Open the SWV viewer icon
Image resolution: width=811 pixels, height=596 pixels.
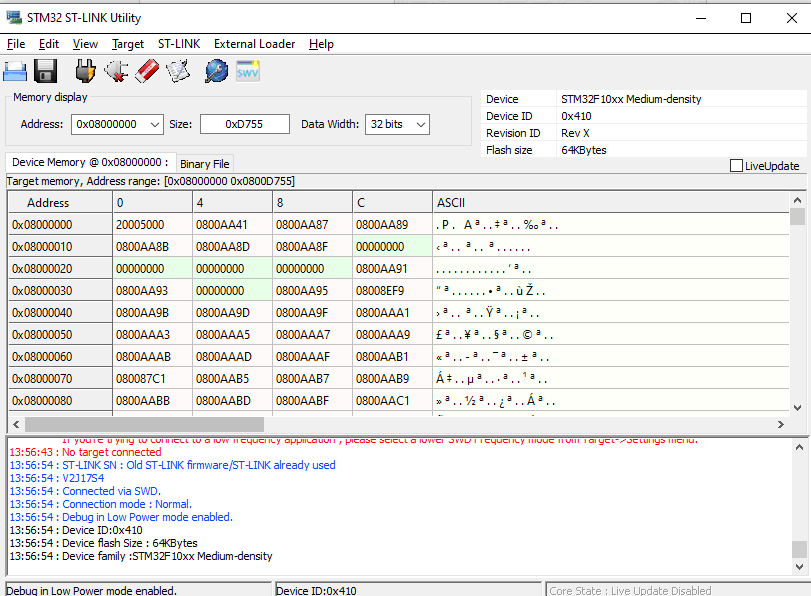(248, 71)
